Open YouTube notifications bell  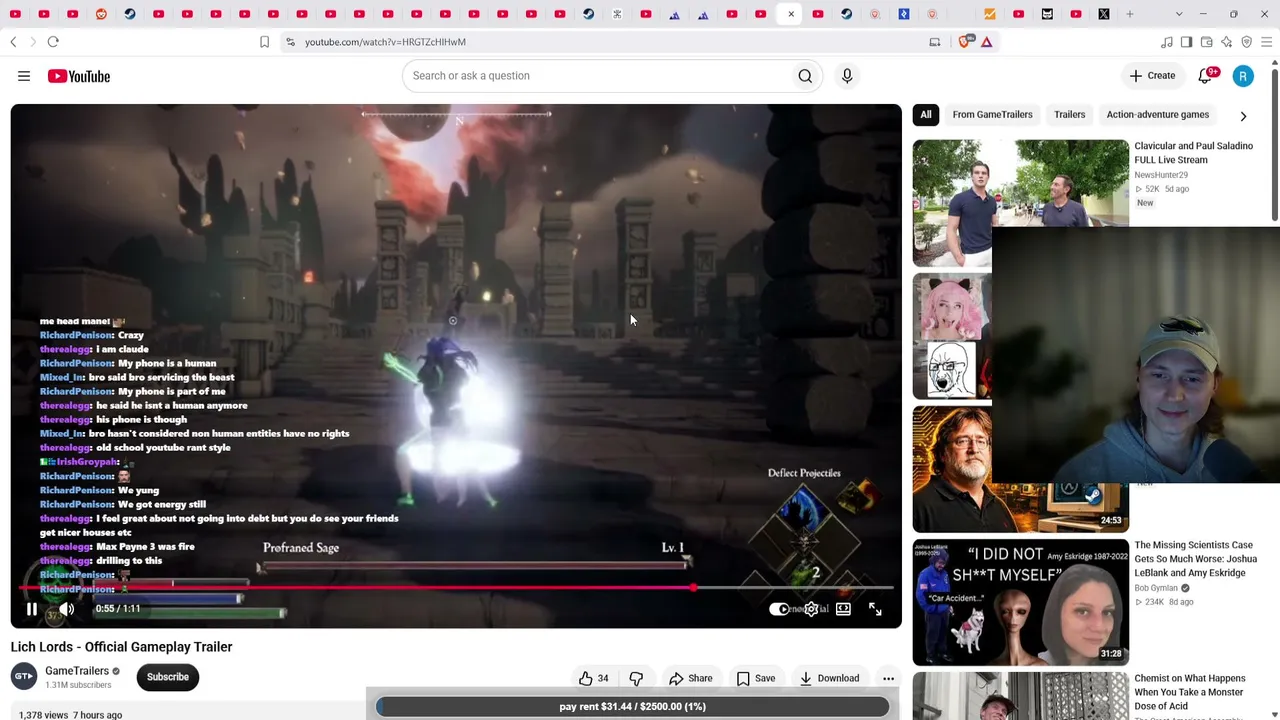coord(1206,76)
